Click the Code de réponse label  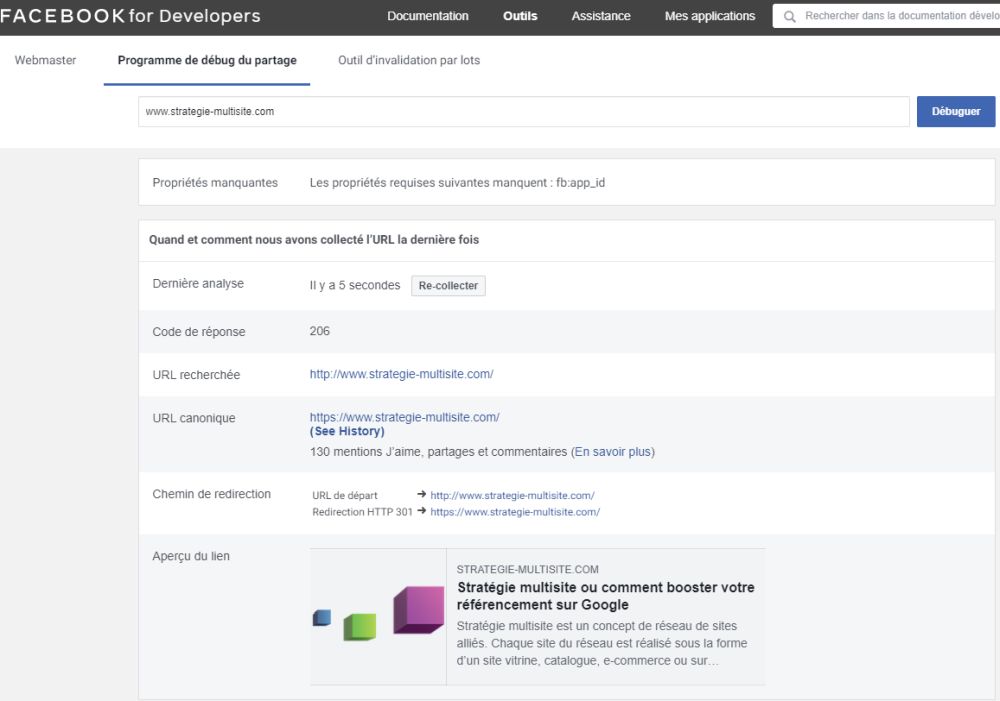click(x=199, y=332)
